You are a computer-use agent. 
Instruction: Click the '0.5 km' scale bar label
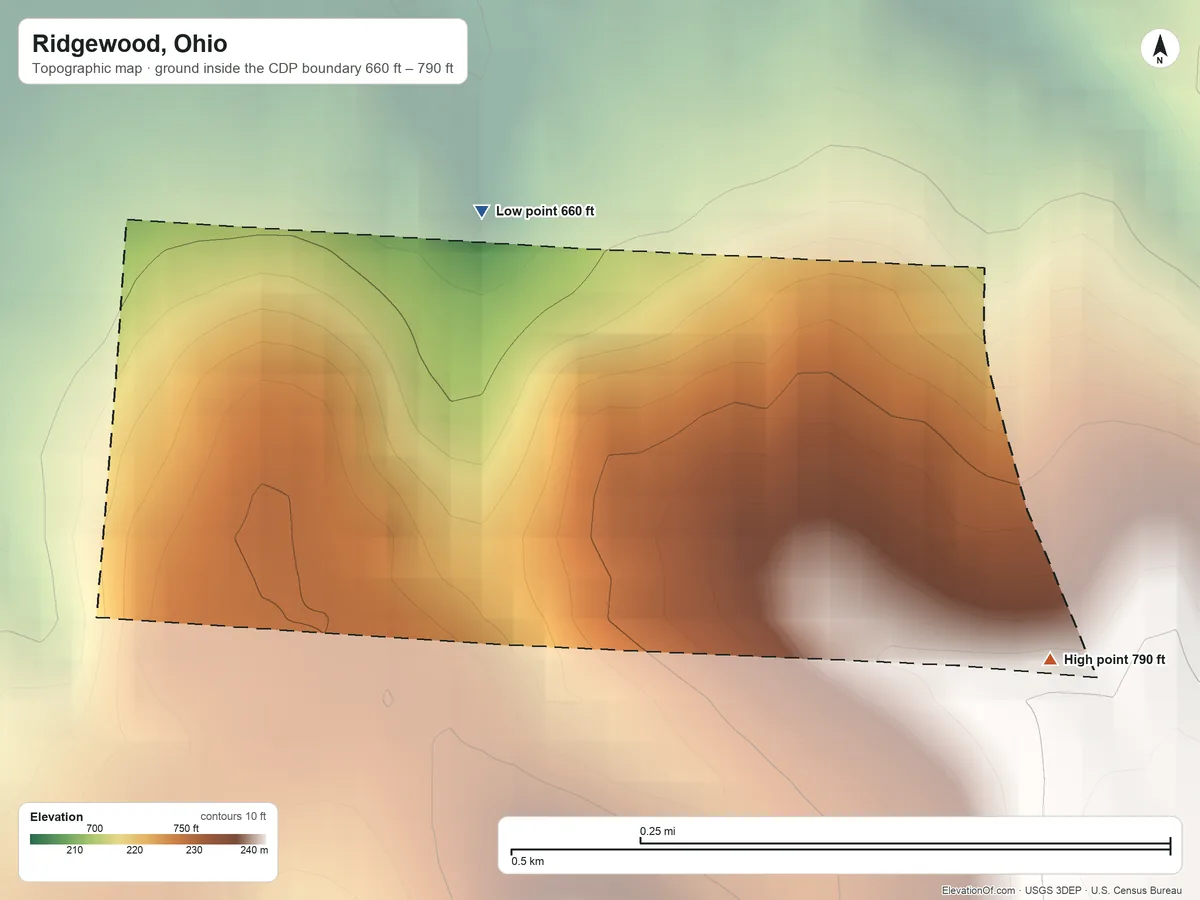point(528,860)
